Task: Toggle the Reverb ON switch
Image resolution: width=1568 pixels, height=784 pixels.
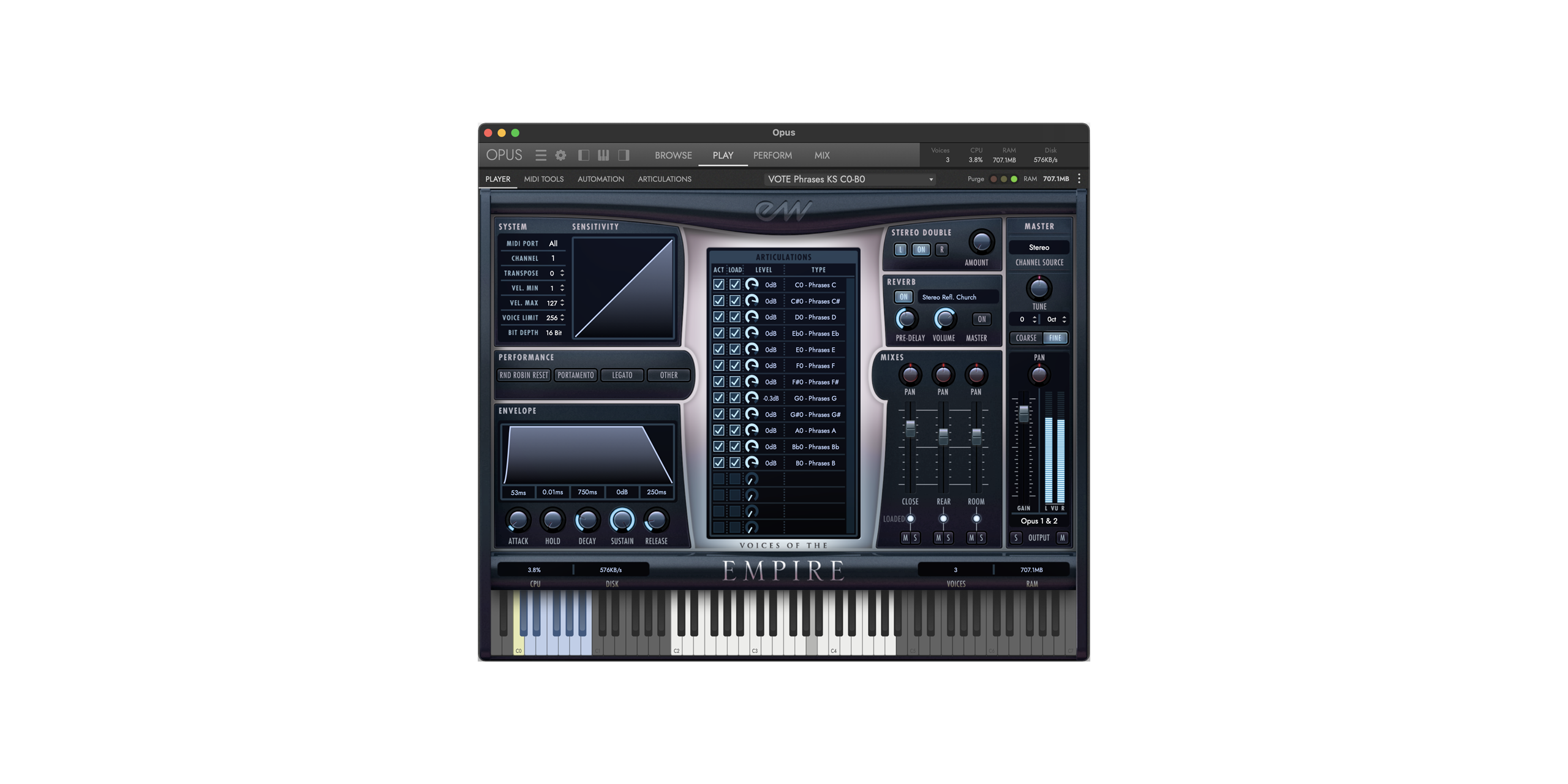Action: click(x=903, y=297)
